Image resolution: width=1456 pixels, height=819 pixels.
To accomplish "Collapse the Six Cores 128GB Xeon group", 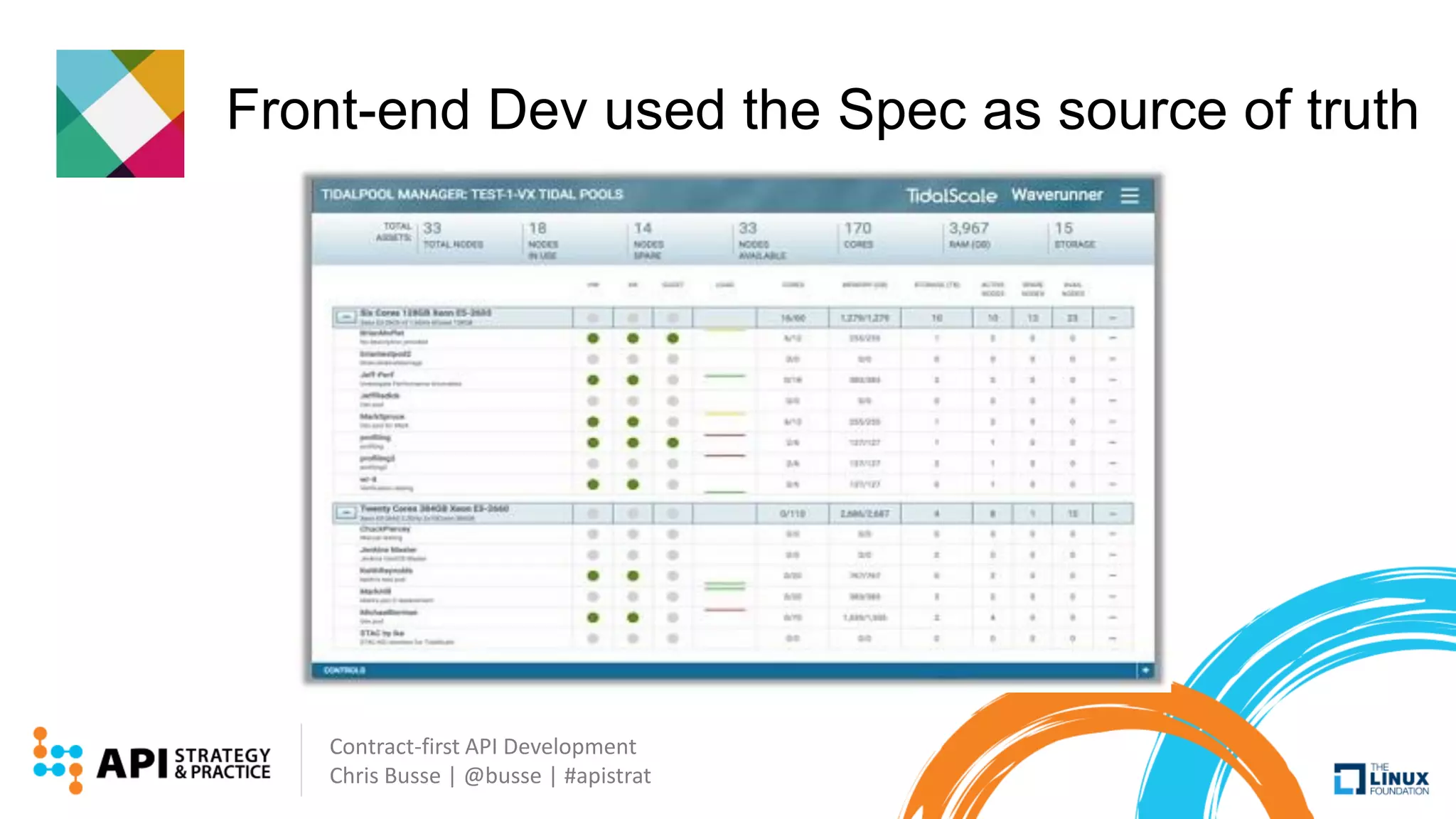I will pos(346,317).
